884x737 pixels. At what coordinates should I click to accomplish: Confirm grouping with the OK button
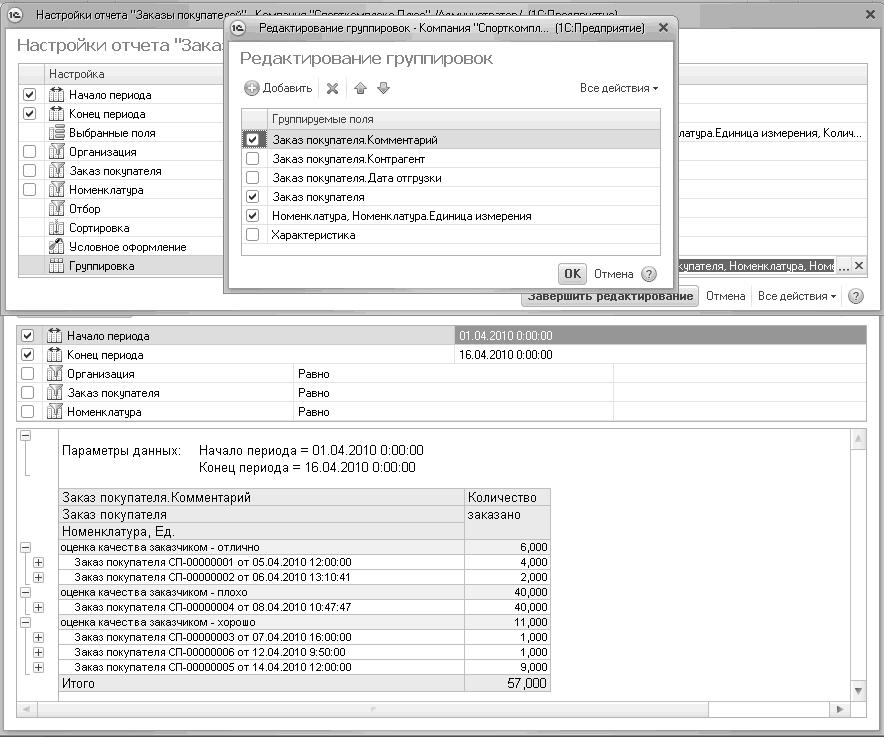point(572,274)
